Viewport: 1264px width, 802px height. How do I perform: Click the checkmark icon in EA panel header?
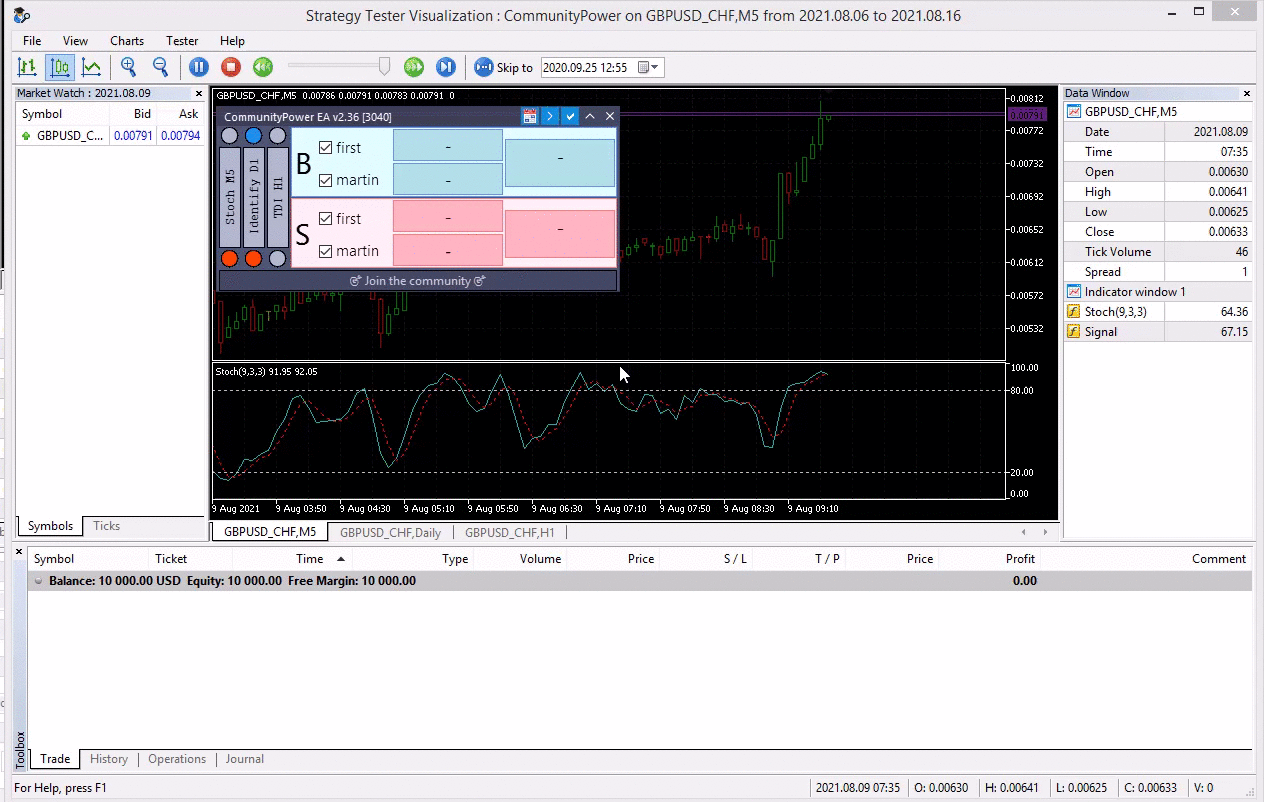coord(570,117)
